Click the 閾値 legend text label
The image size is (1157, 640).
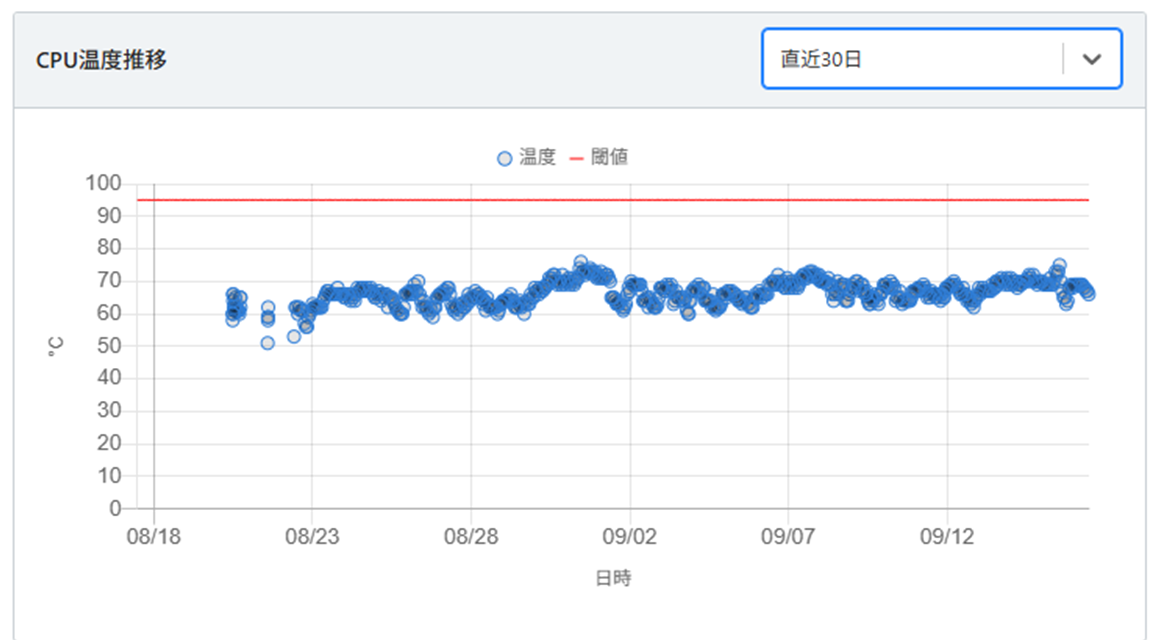609,158
